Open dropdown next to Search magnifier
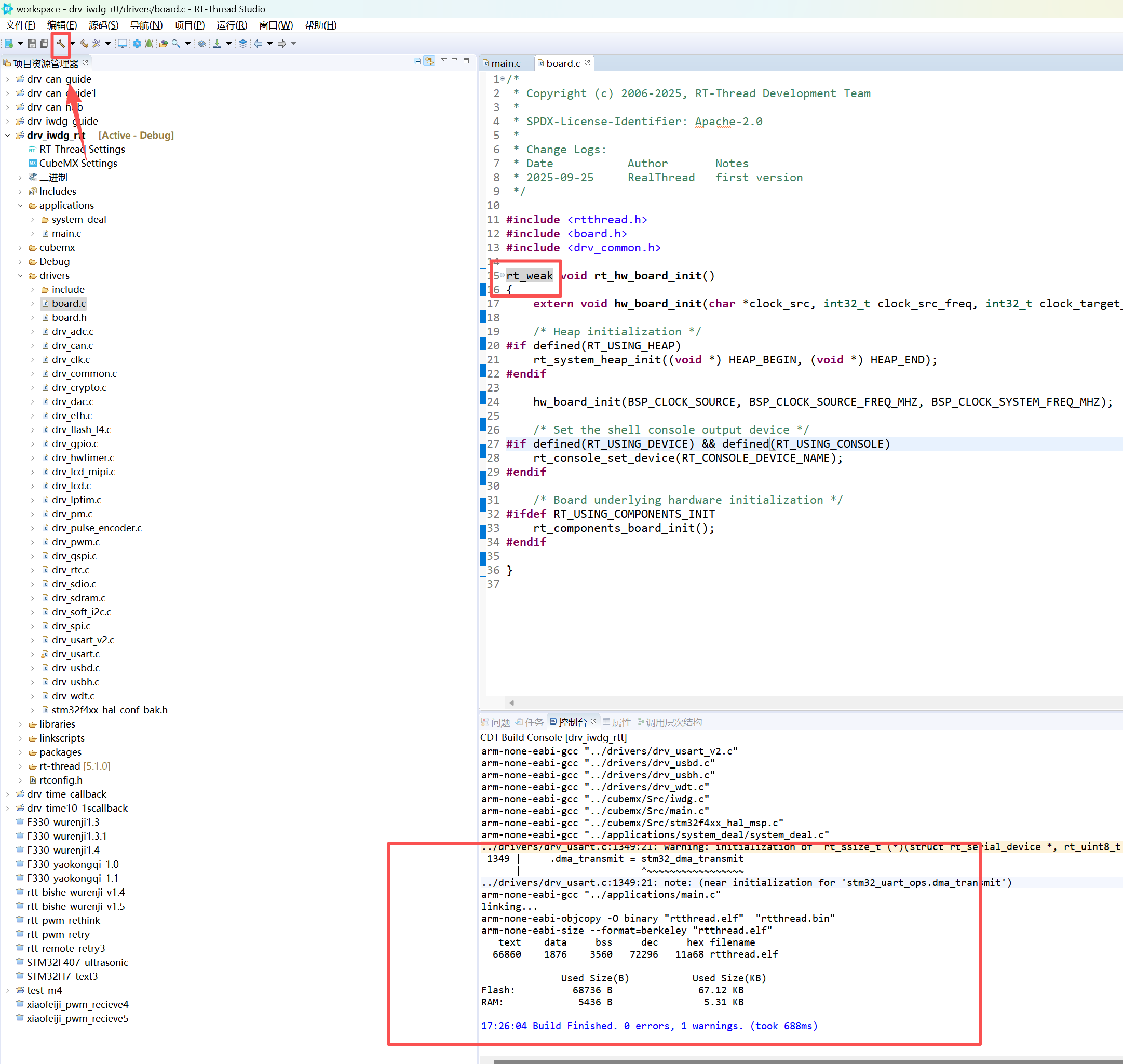The width and height of the screenshot is (1123, 1064). [x=187, y=44]
